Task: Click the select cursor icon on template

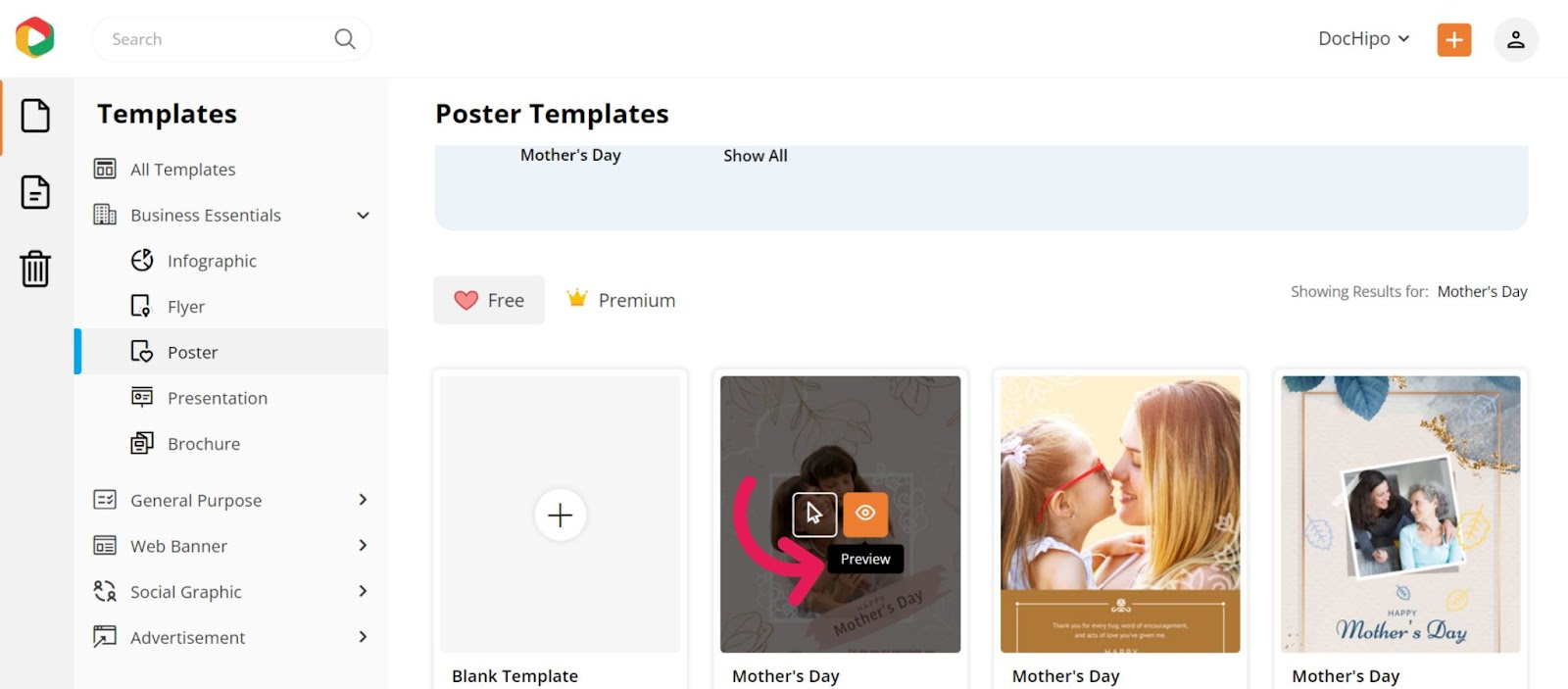Action: coord(814,514)
